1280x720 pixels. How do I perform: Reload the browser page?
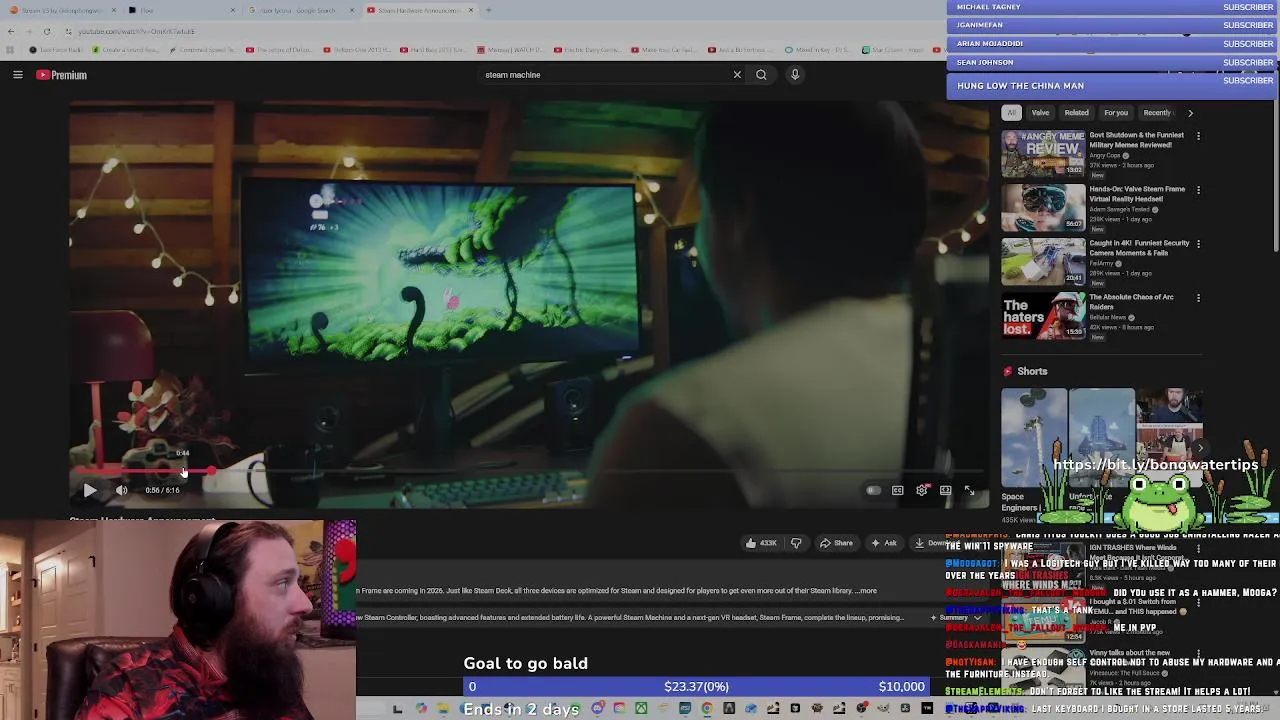[x=46, y=31]
